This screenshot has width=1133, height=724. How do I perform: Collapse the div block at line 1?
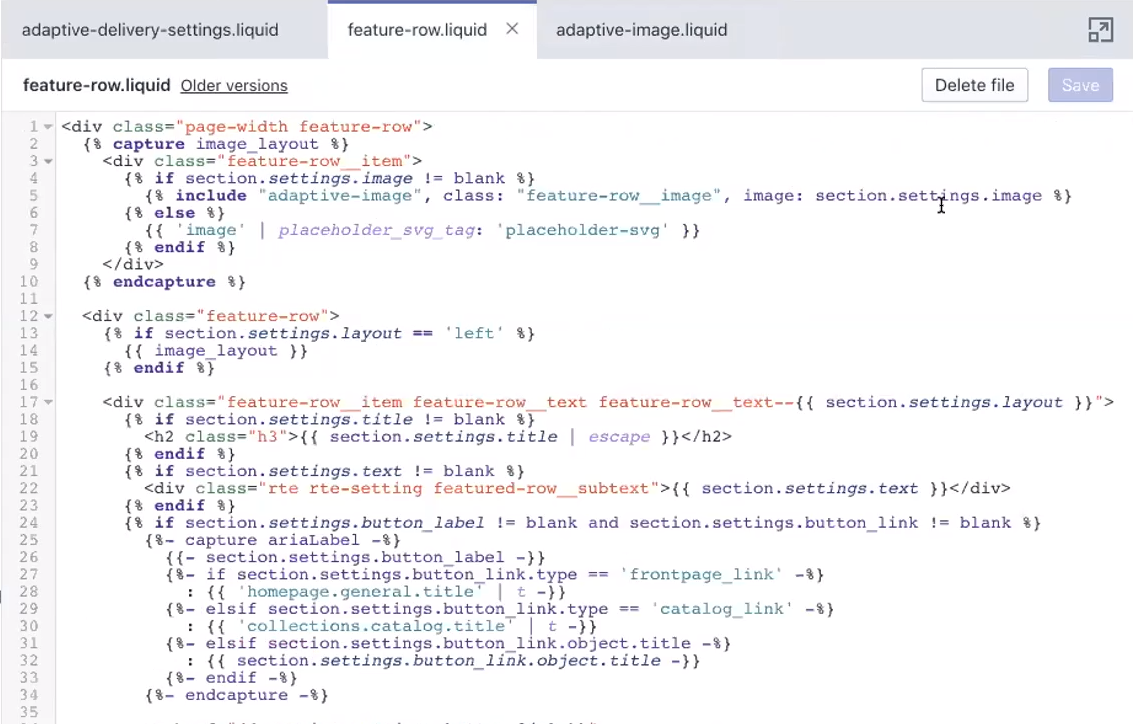point(46,126)
